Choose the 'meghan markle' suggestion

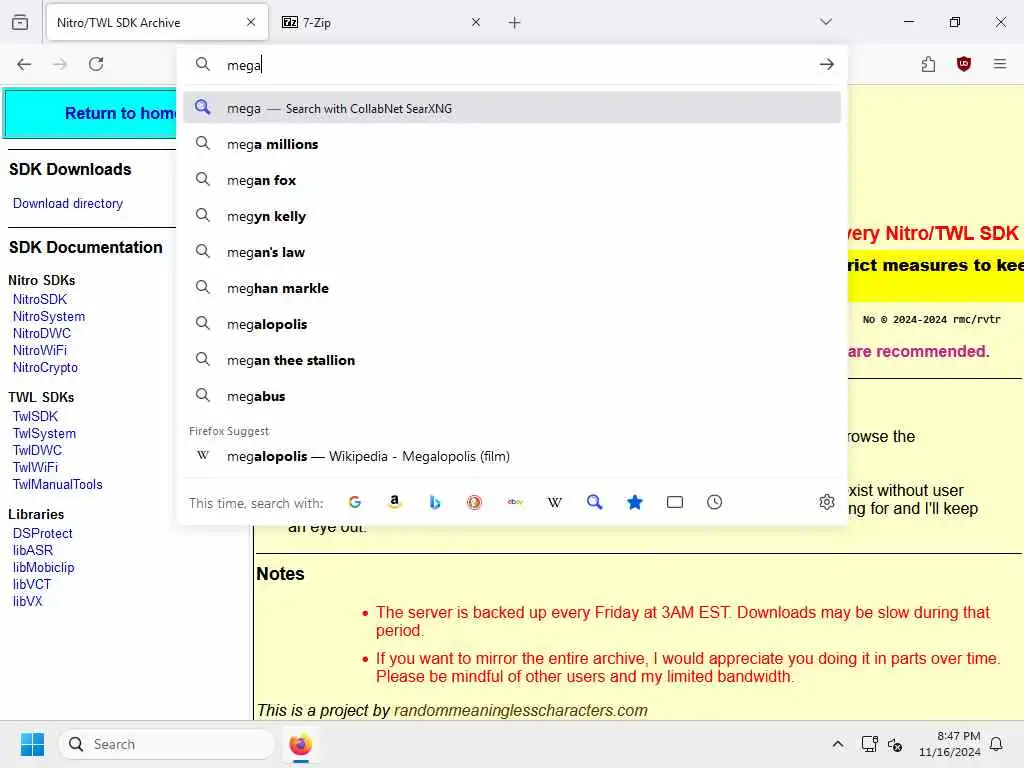(x=512, y=288)
